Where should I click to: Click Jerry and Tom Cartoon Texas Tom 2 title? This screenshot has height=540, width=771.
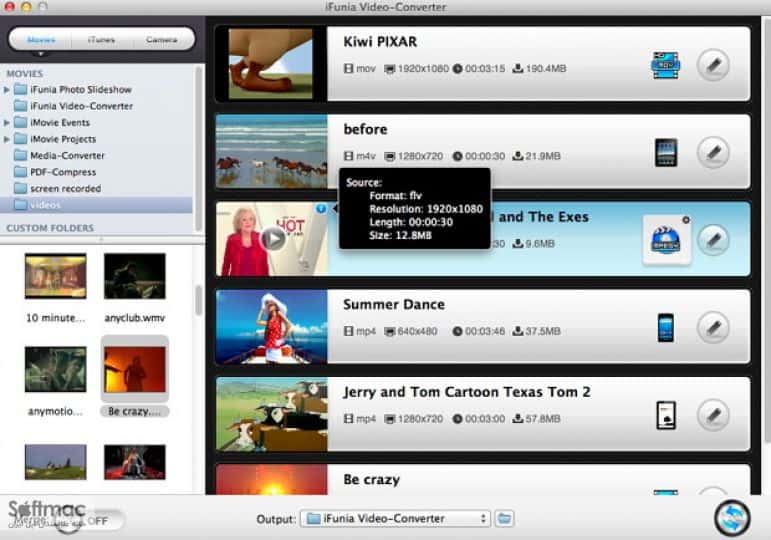pos(467,392)
